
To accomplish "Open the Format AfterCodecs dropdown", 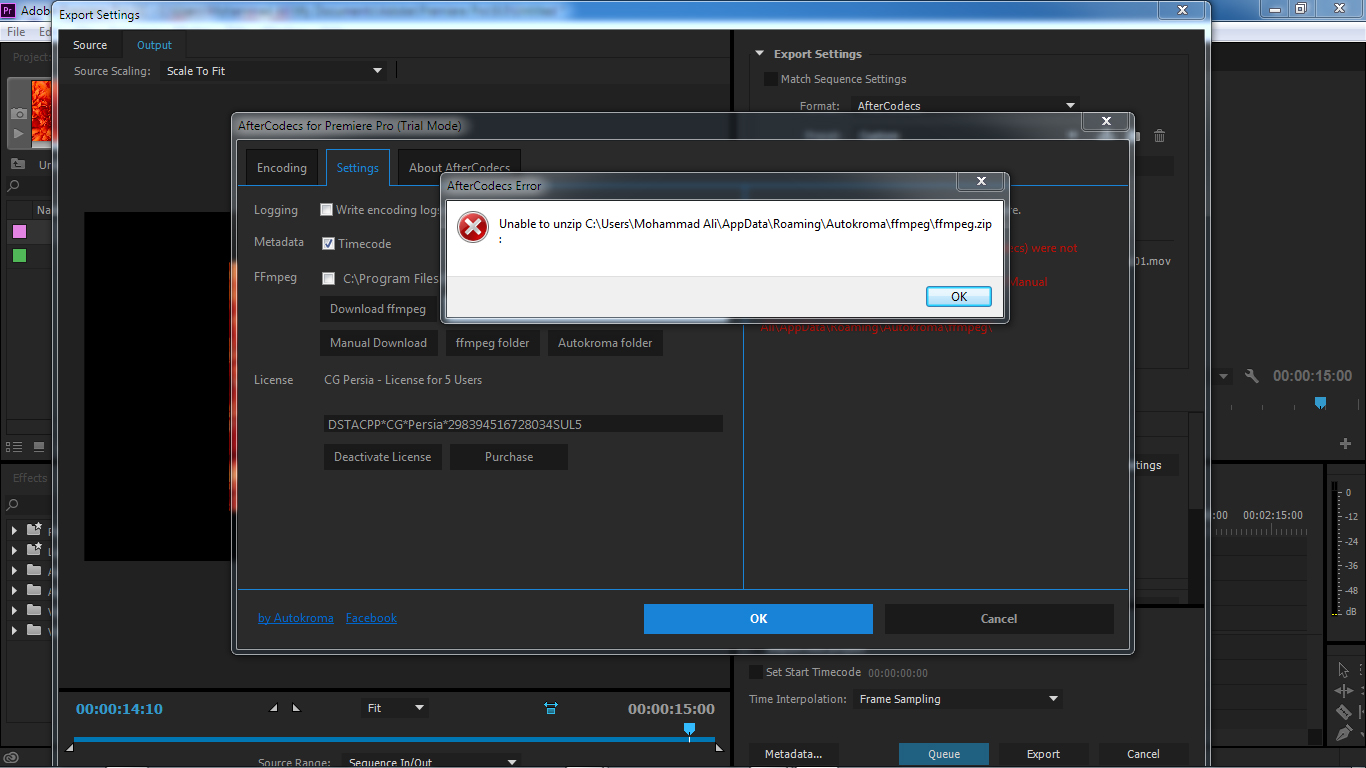I will pos(965,105).
